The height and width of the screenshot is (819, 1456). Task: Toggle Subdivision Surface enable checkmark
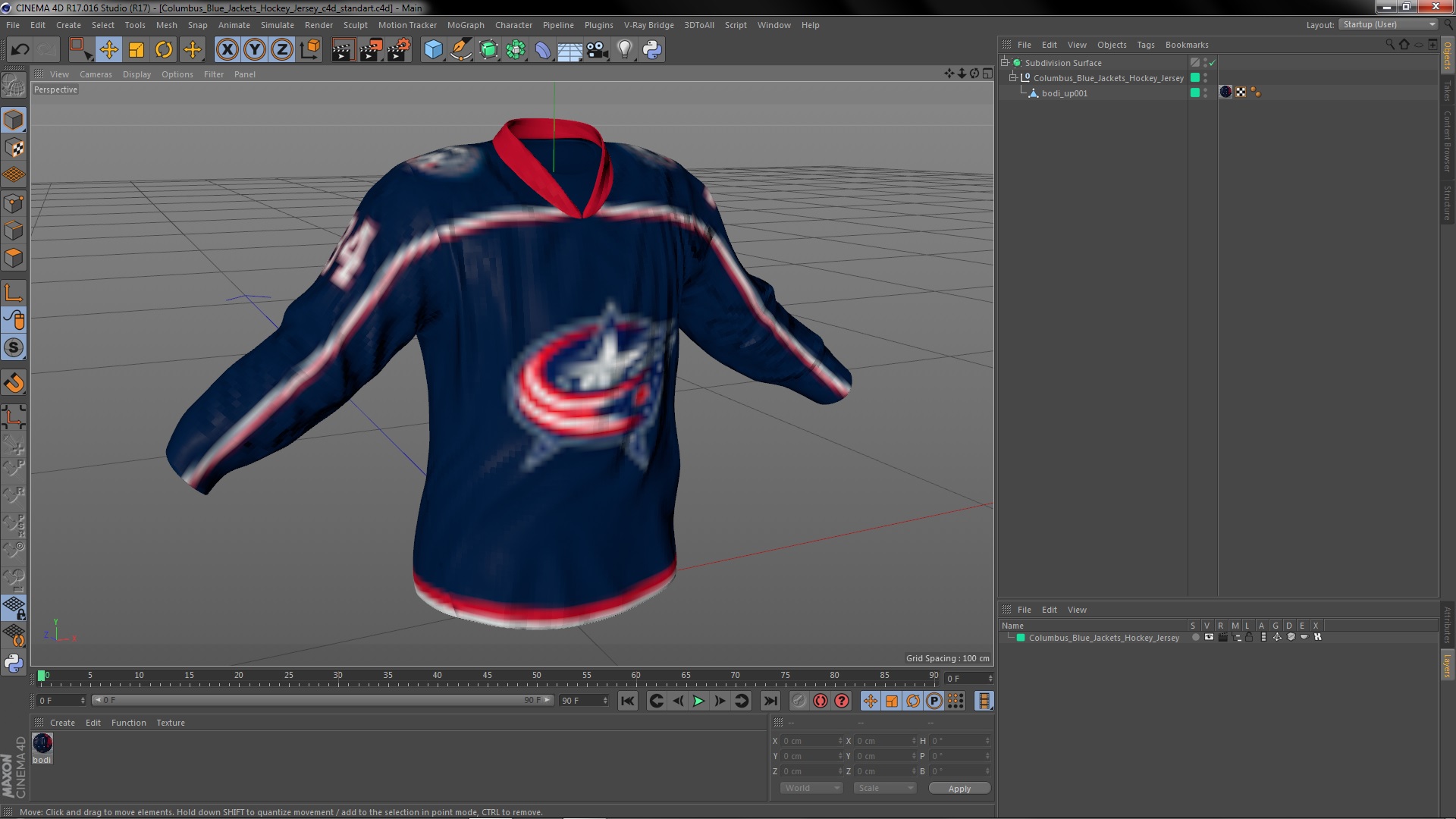coord(1212,63)
